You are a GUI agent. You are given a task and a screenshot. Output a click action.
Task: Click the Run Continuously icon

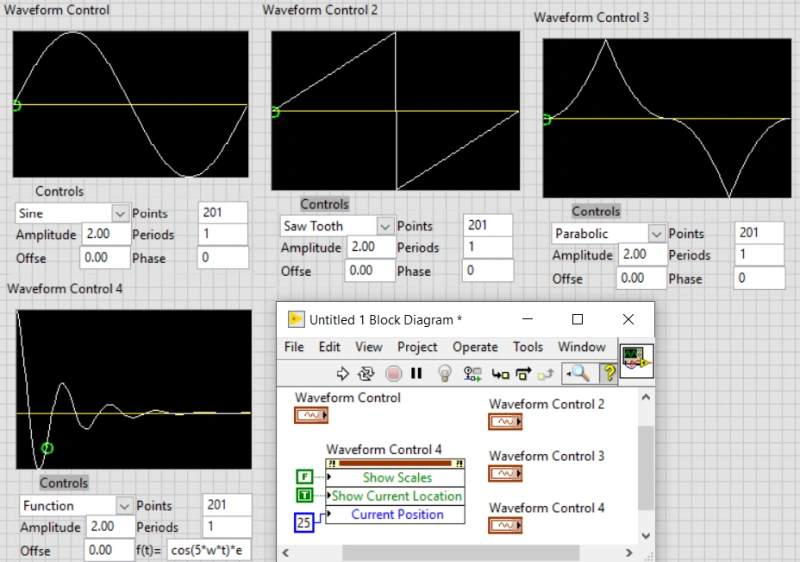tap(366, 374)
